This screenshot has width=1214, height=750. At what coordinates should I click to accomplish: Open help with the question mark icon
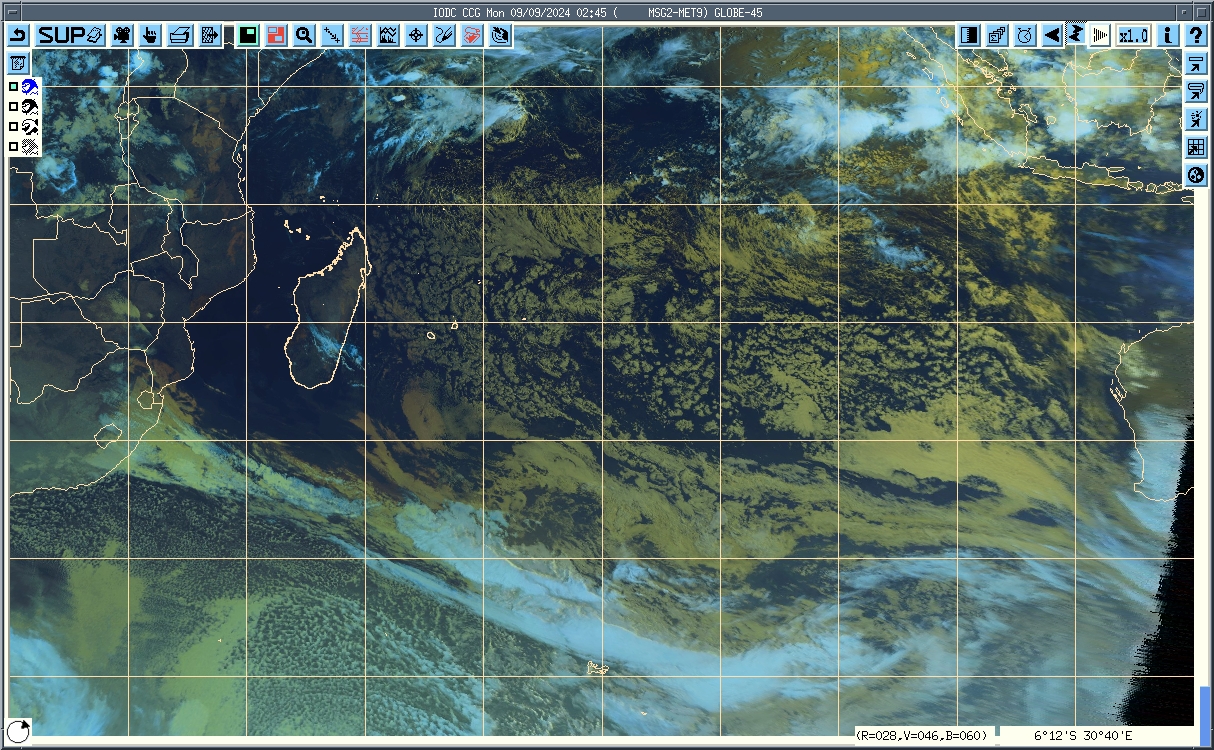(x=1195, y=35)
